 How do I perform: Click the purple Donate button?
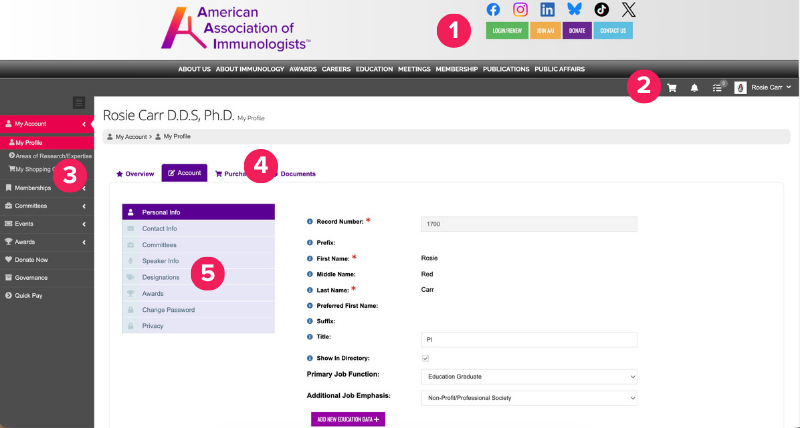[576, 31]
